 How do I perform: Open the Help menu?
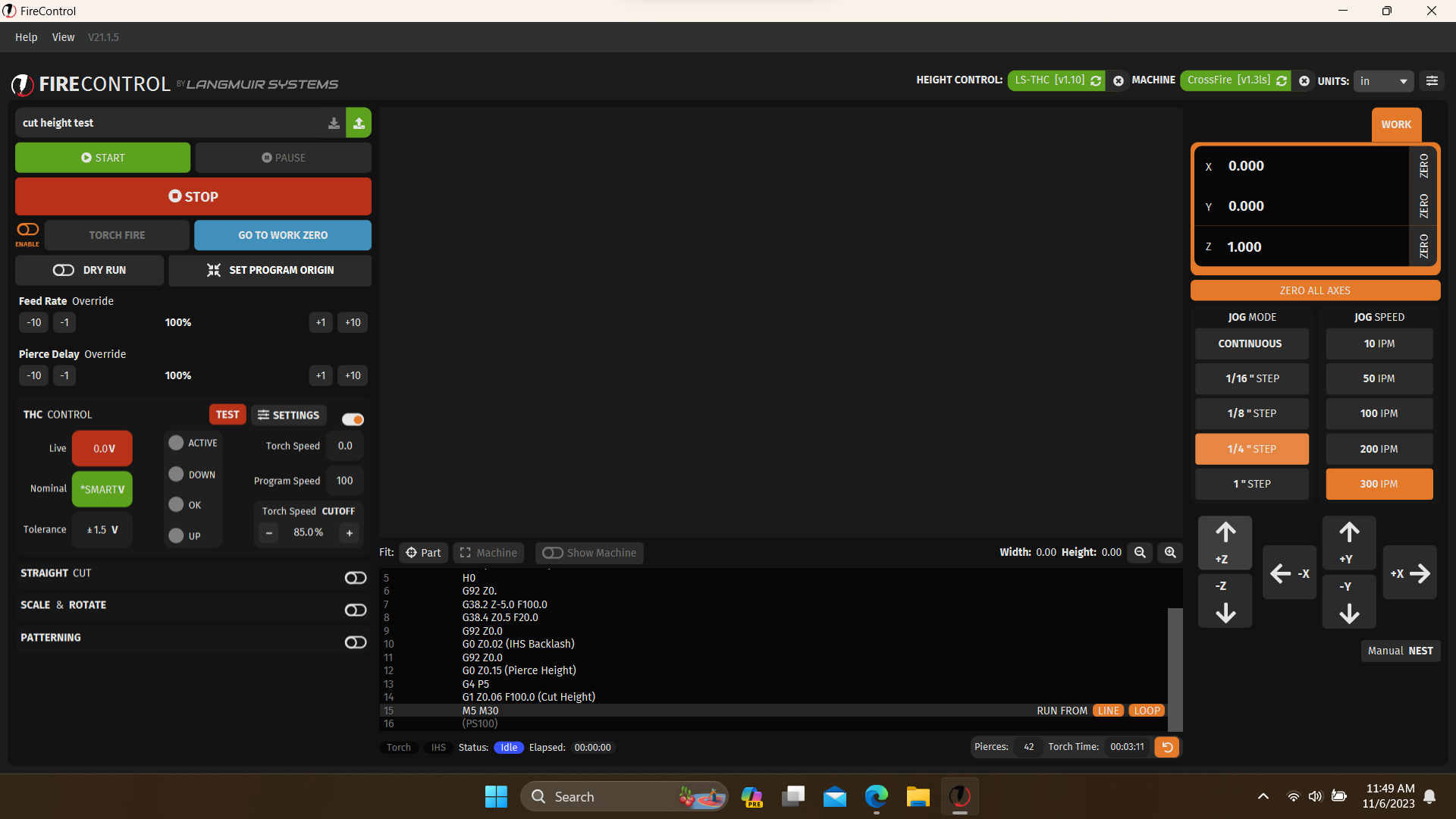pos(26,37)
